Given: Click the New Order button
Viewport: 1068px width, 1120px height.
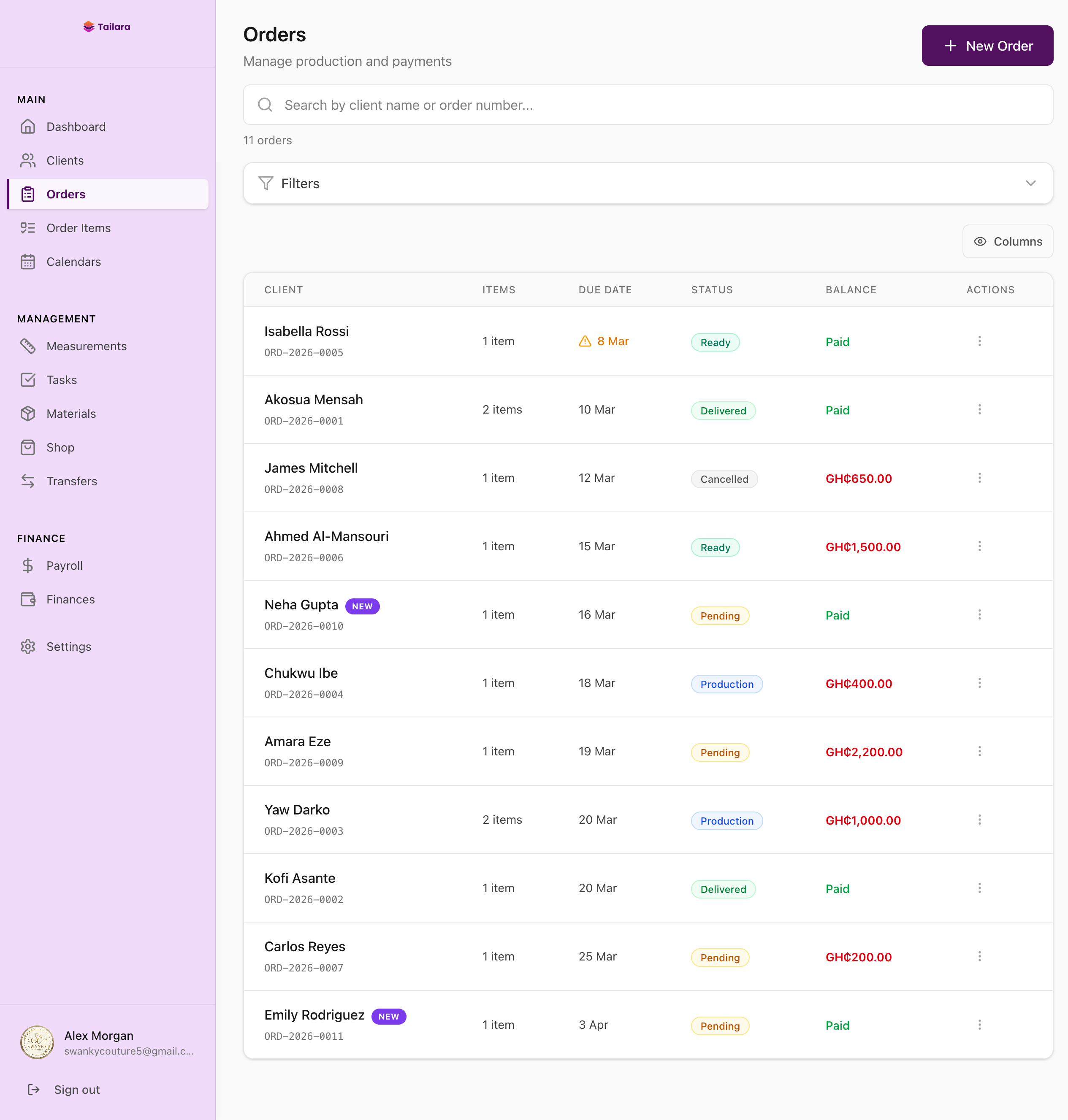Looking at the screenshot, I should pos(988,46).
